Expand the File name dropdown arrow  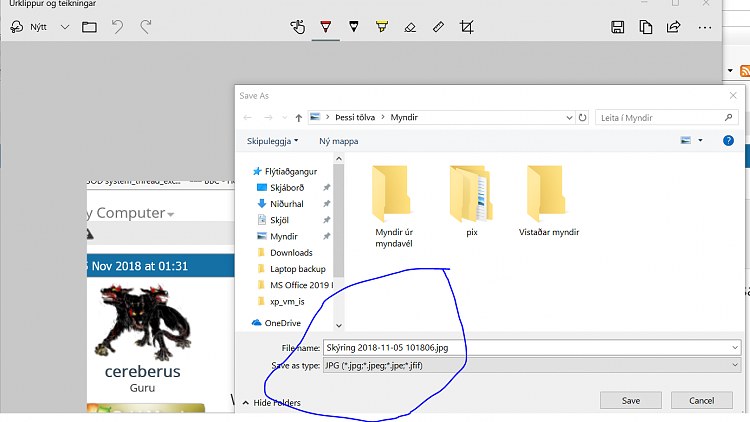(x=735, y=348)
